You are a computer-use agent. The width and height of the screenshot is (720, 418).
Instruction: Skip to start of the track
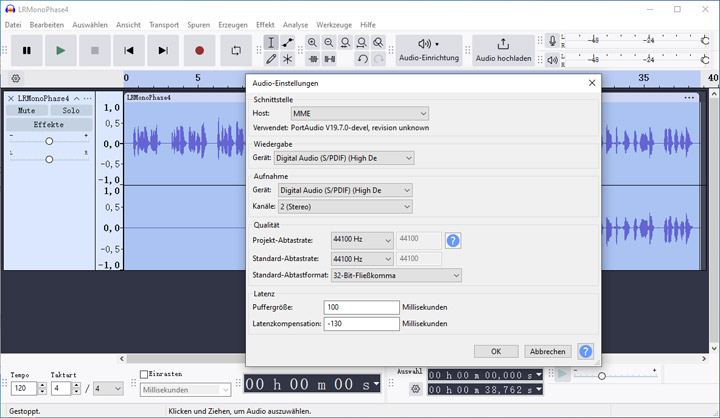coord(129,50)
